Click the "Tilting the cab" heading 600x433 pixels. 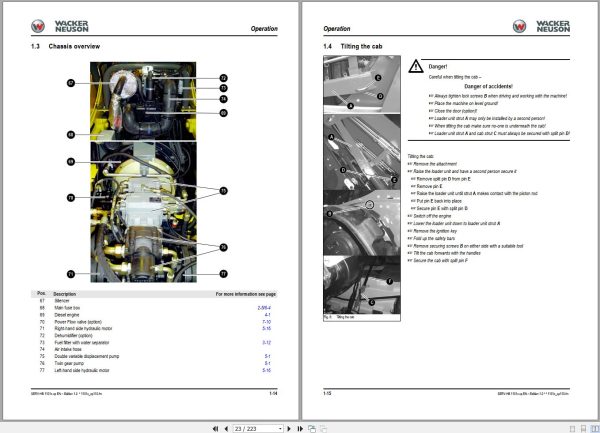tap(361, 46)
